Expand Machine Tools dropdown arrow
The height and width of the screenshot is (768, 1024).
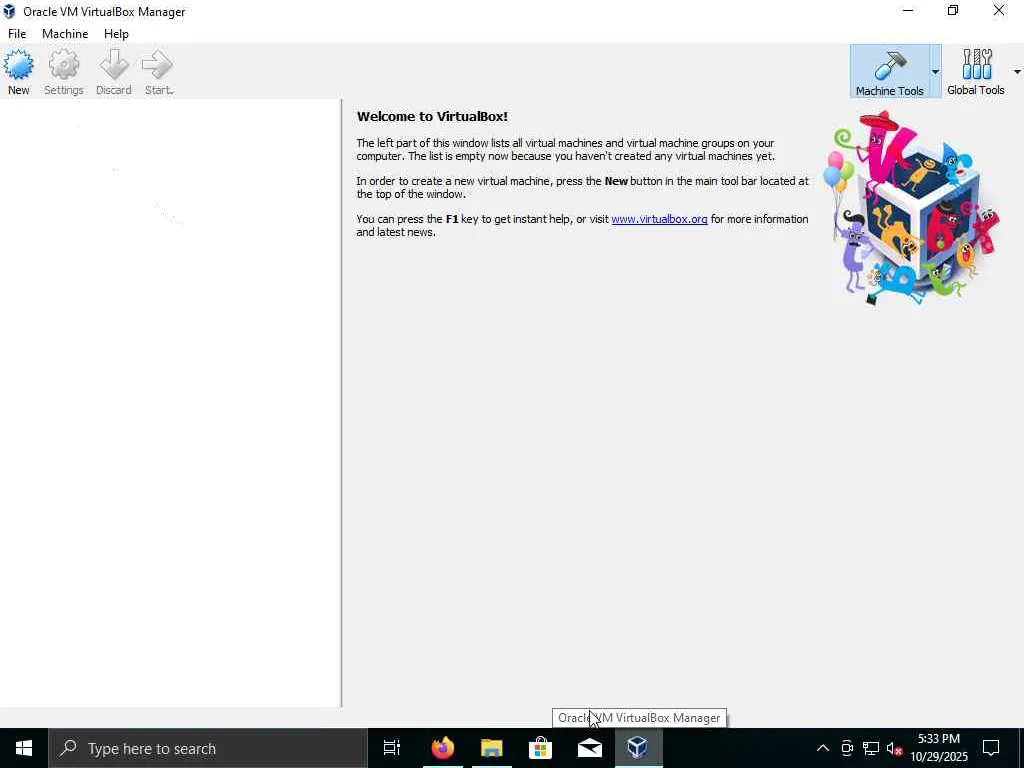[935, 72]
